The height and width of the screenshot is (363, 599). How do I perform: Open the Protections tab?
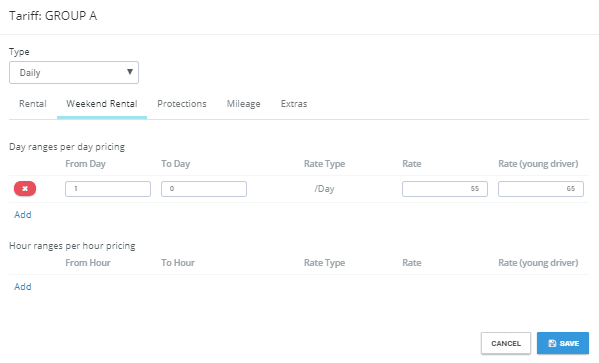(x=182, y=104)
